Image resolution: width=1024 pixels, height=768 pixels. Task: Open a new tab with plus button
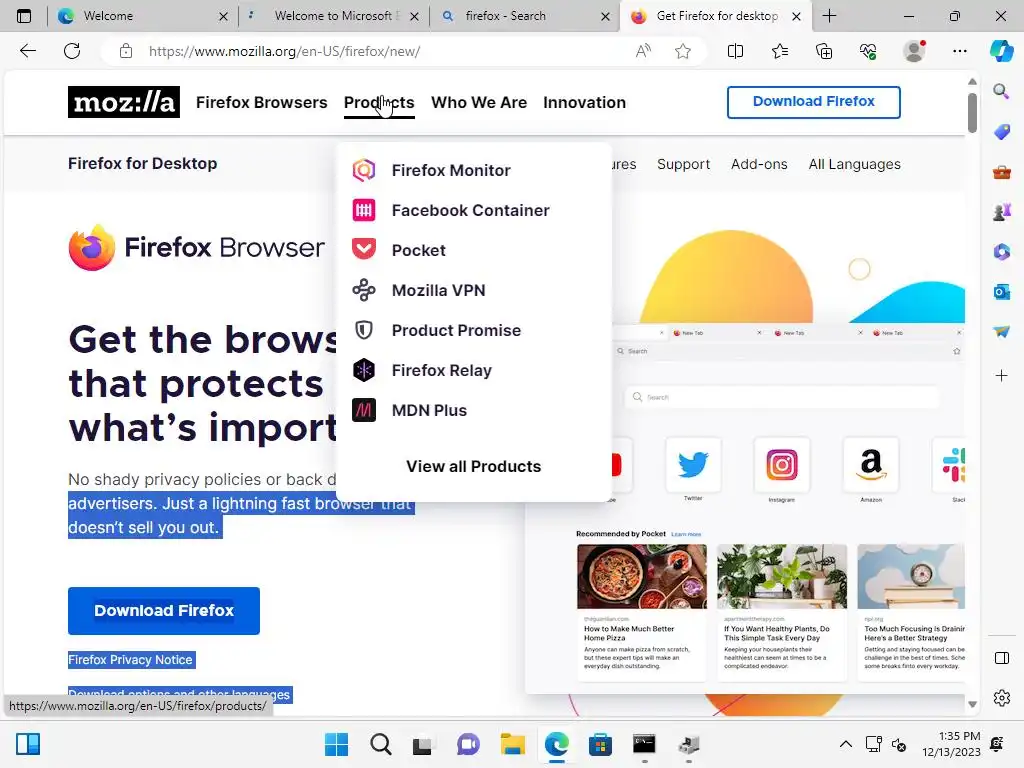pos(829,16)
